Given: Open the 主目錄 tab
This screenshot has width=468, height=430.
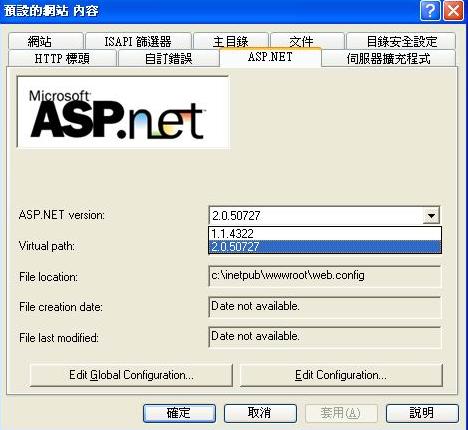Looking at the screenshot, I should pos(231,41).
